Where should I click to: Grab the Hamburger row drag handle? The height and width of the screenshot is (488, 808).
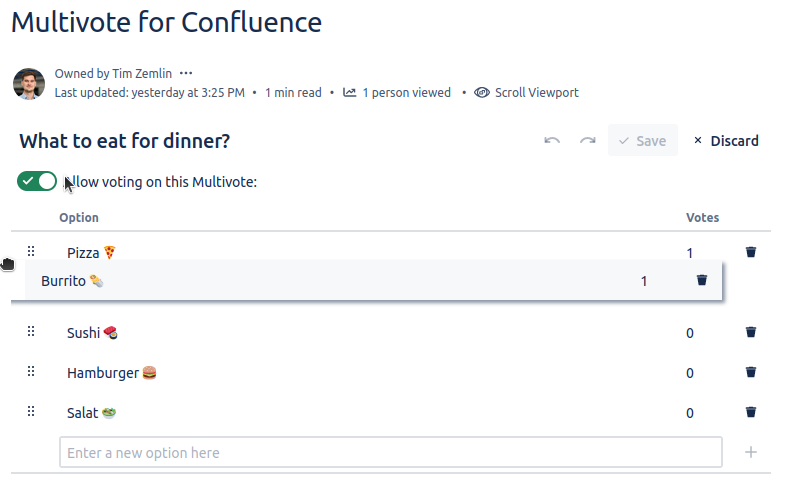pyautogui.click(x=31, y=371)
